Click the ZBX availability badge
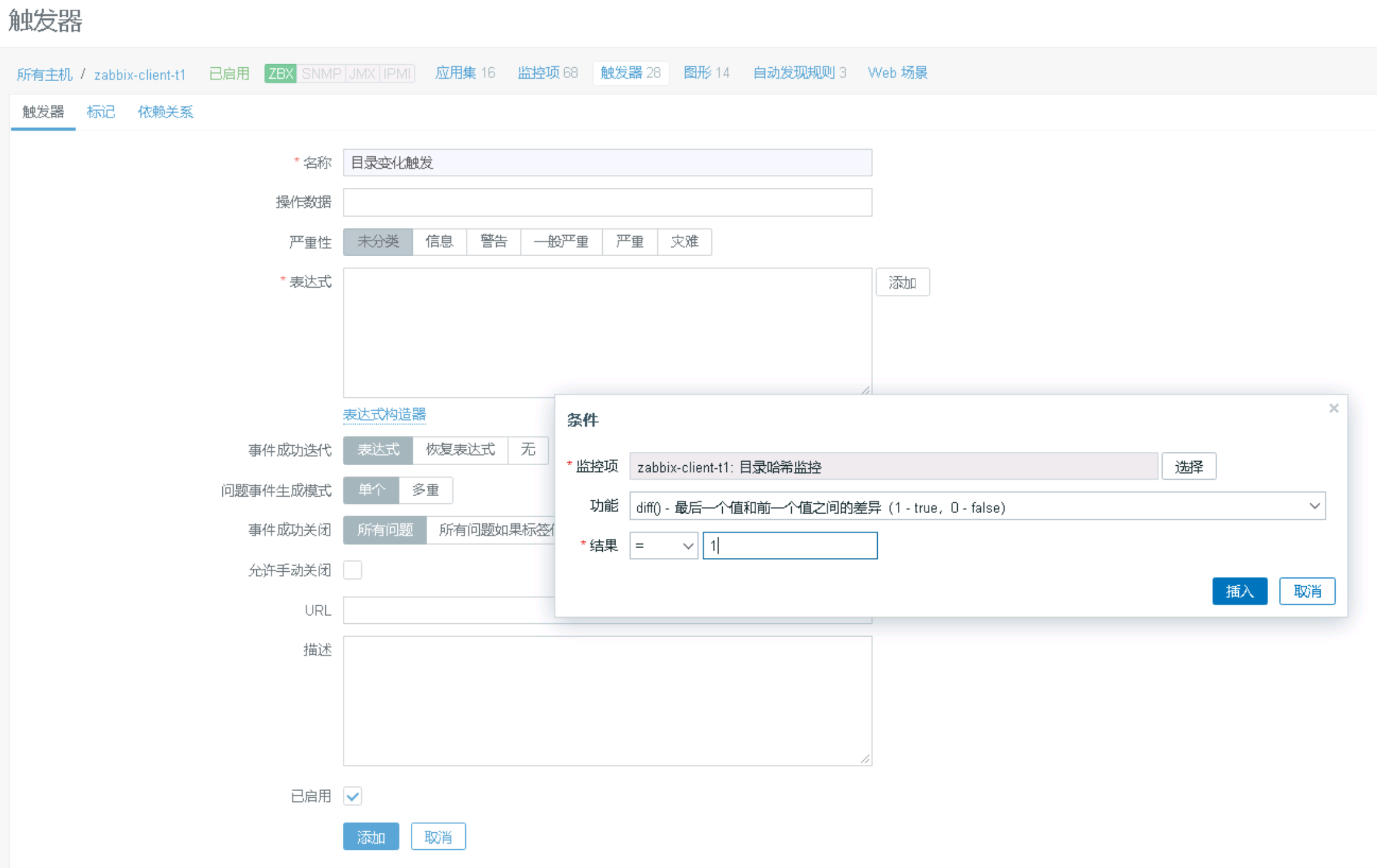The height and width of the screenshot is (868, 1377). point(280,73)
